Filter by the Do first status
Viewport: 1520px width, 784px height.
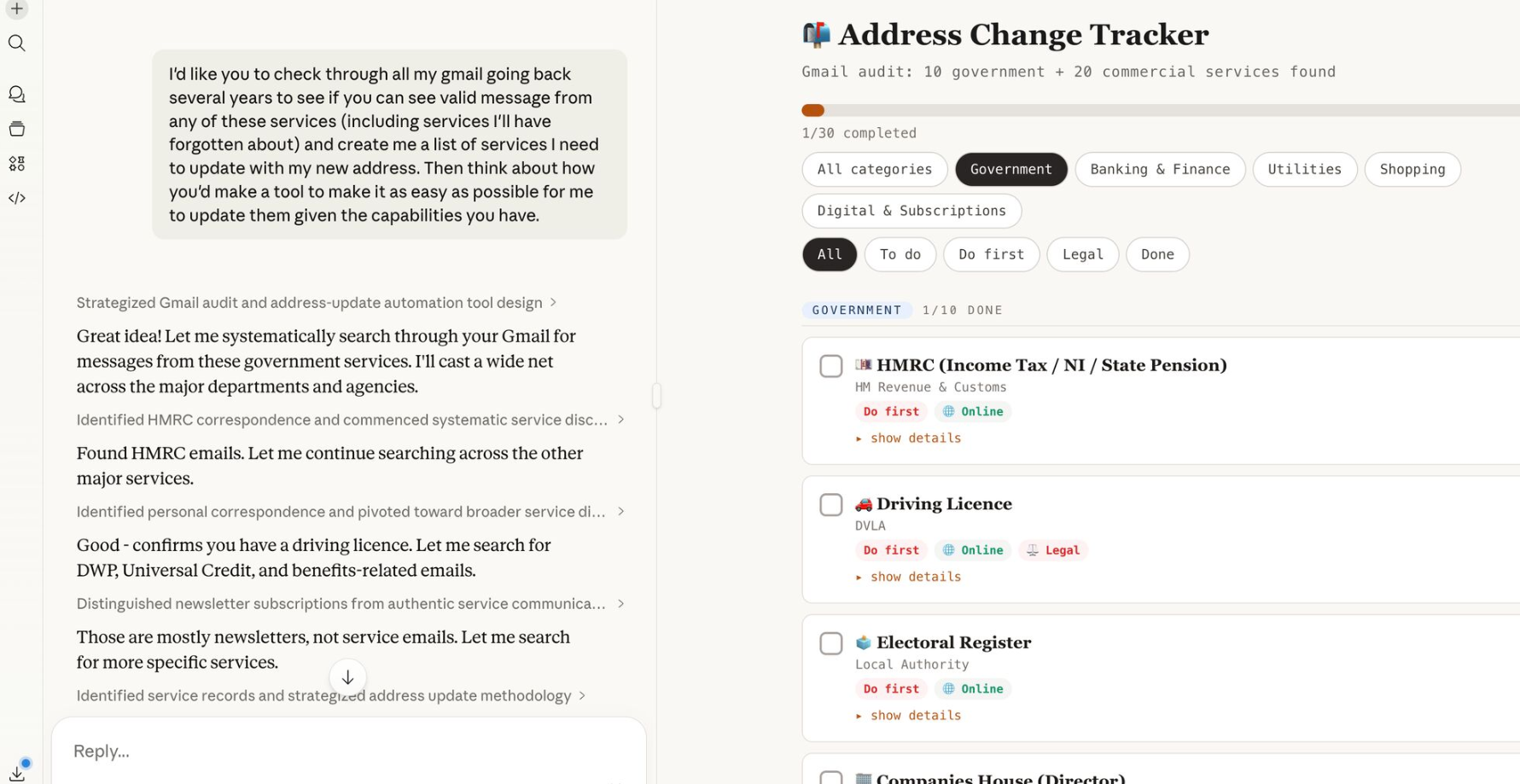(990, 255)
